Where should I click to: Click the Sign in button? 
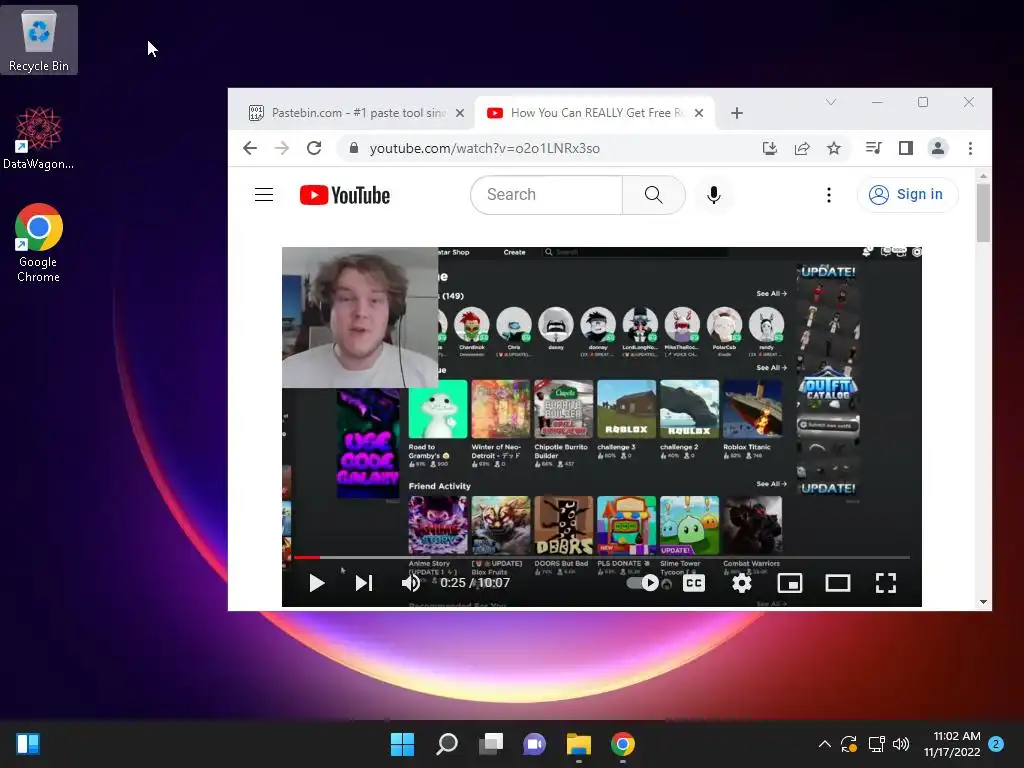click(x=907, y=195)
